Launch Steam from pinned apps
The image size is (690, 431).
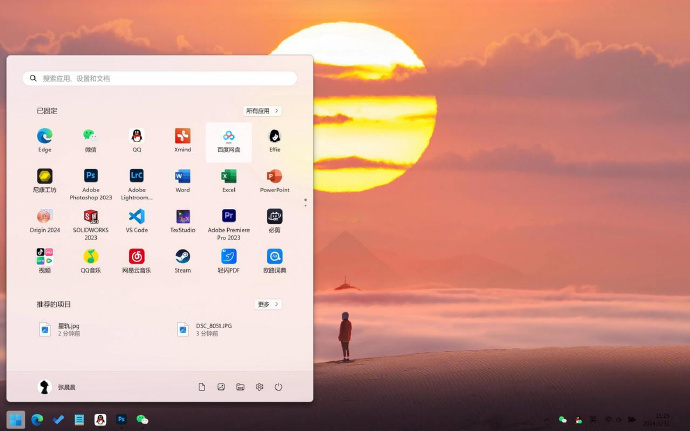click(183, 257)
